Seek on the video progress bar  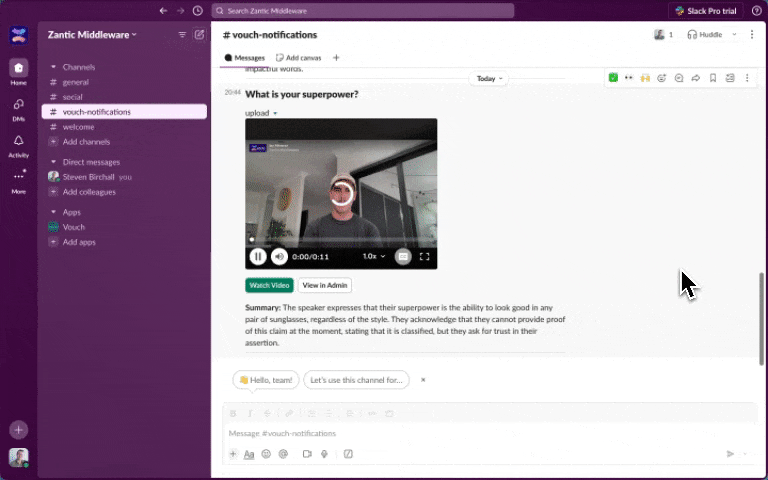tap(341, 240)
